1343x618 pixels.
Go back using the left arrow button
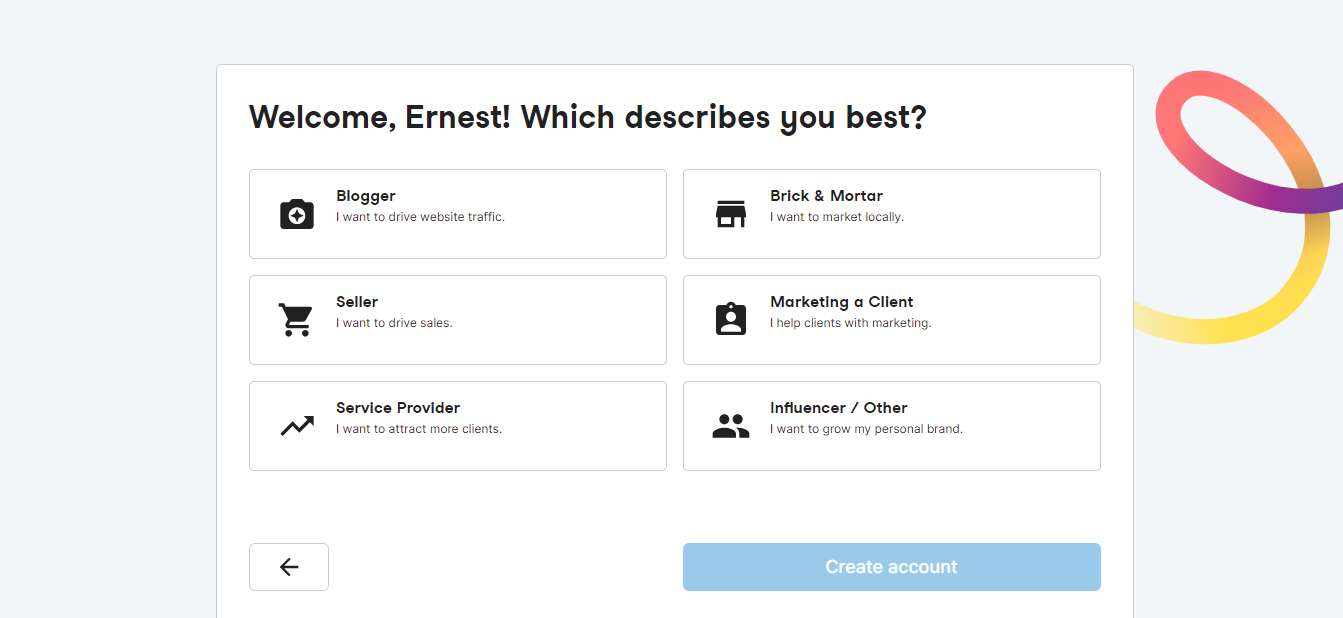[289, 567]
